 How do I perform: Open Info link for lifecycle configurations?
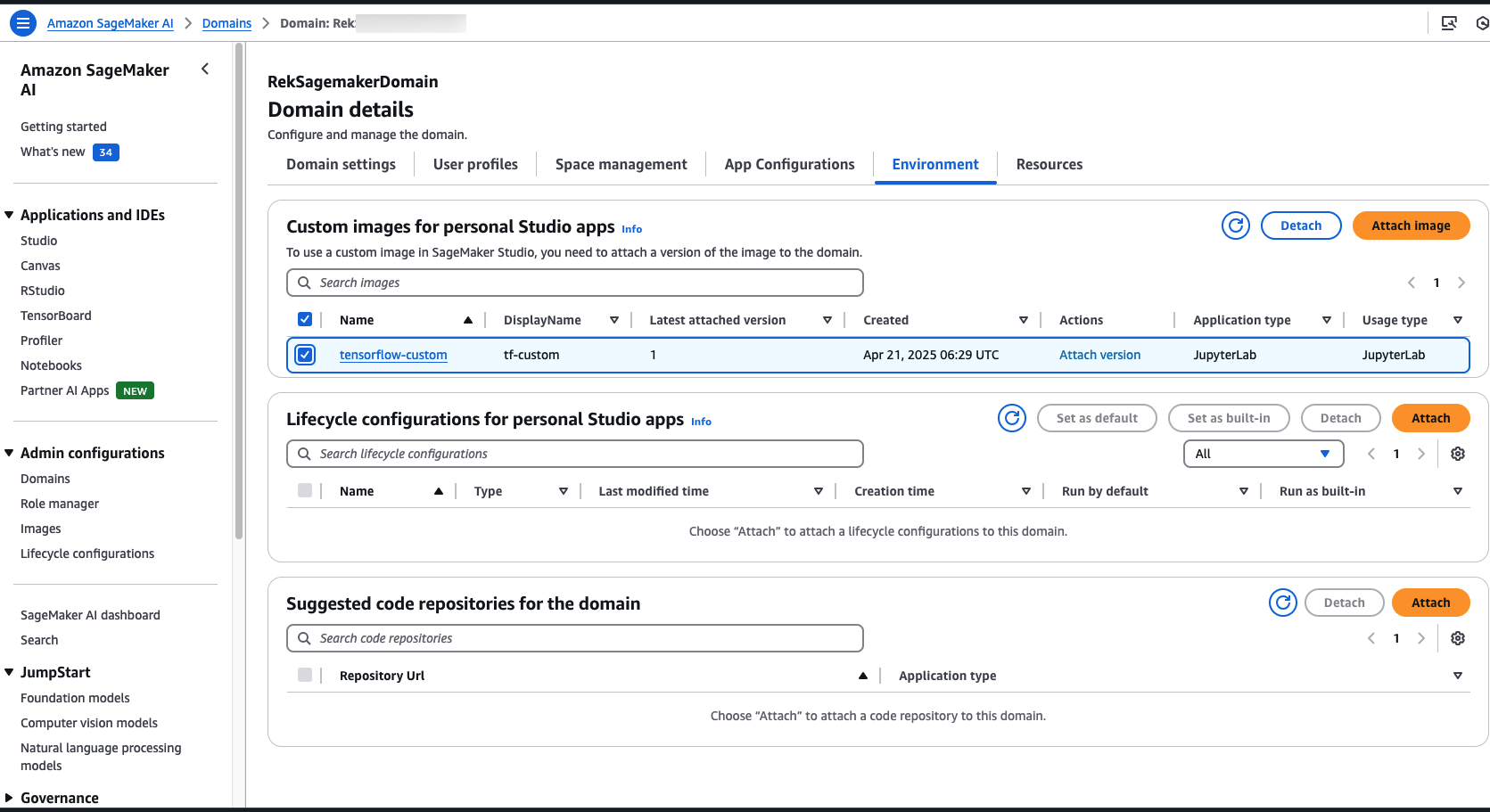[x=701, y=422]
